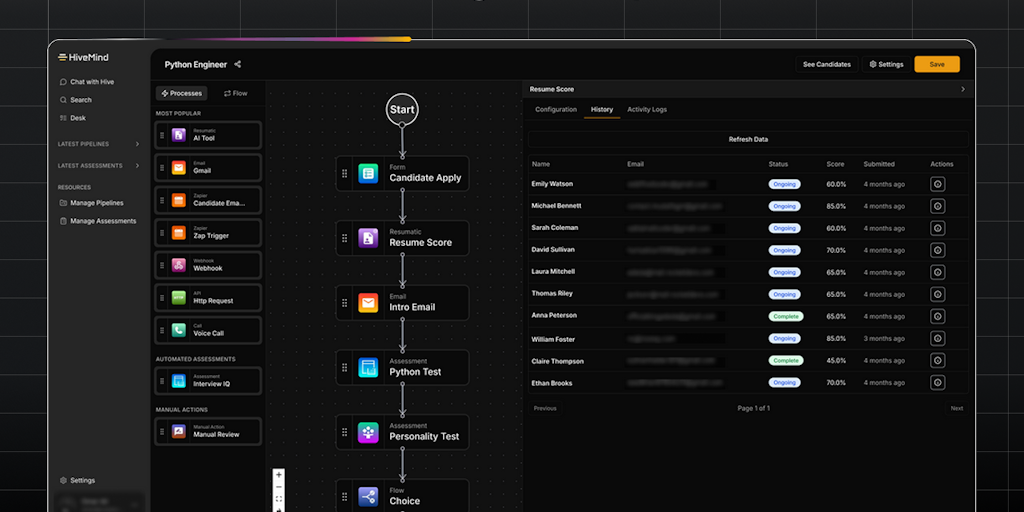
Task: Click action icon for Michael Bennett
Action: [938, 206]
